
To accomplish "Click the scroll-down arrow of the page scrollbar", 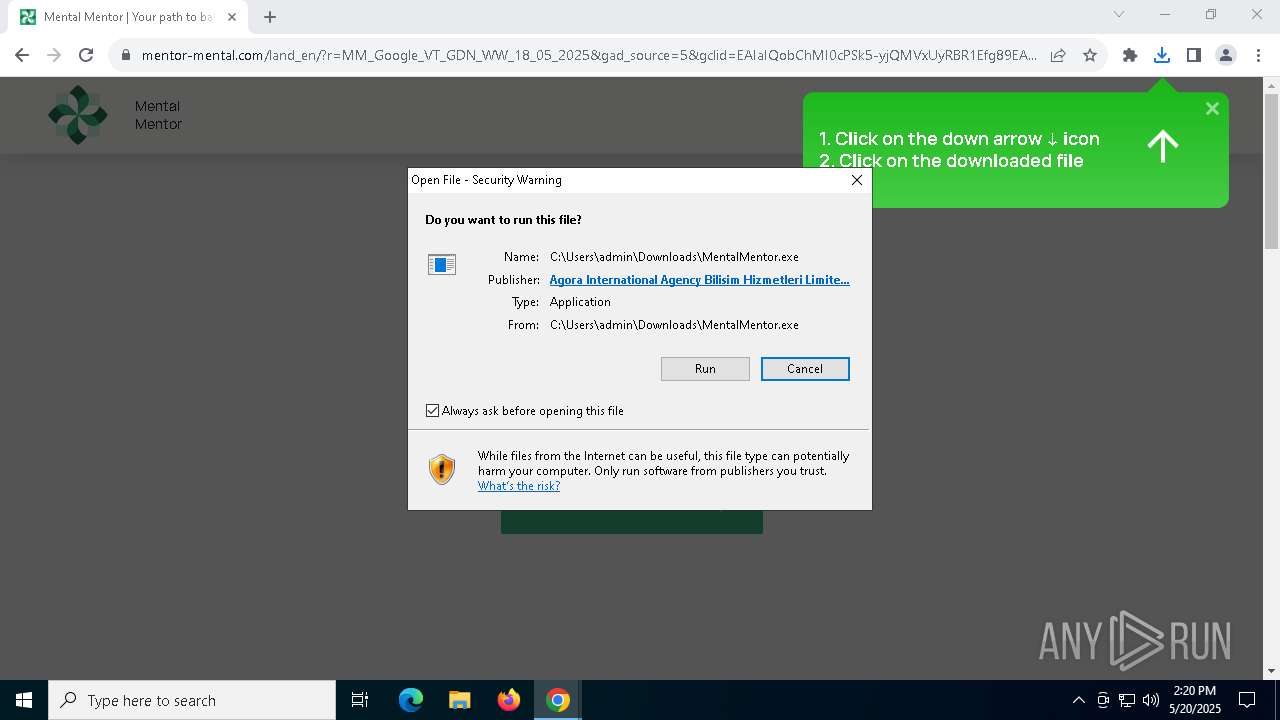I will pyautogui.click(x=1272, y=671).
